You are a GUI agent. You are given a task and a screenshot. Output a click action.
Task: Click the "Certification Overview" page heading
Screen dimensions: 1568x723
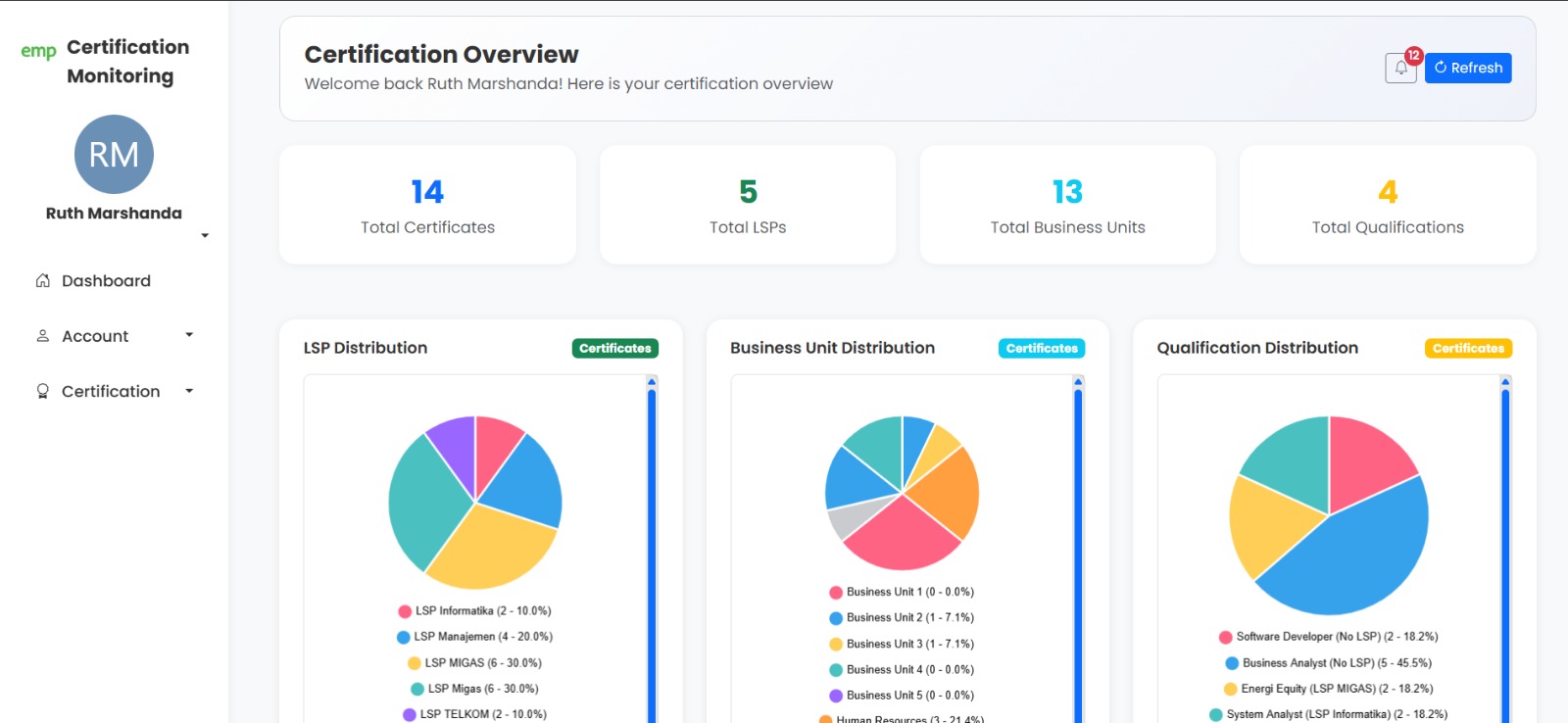point(441,54)
